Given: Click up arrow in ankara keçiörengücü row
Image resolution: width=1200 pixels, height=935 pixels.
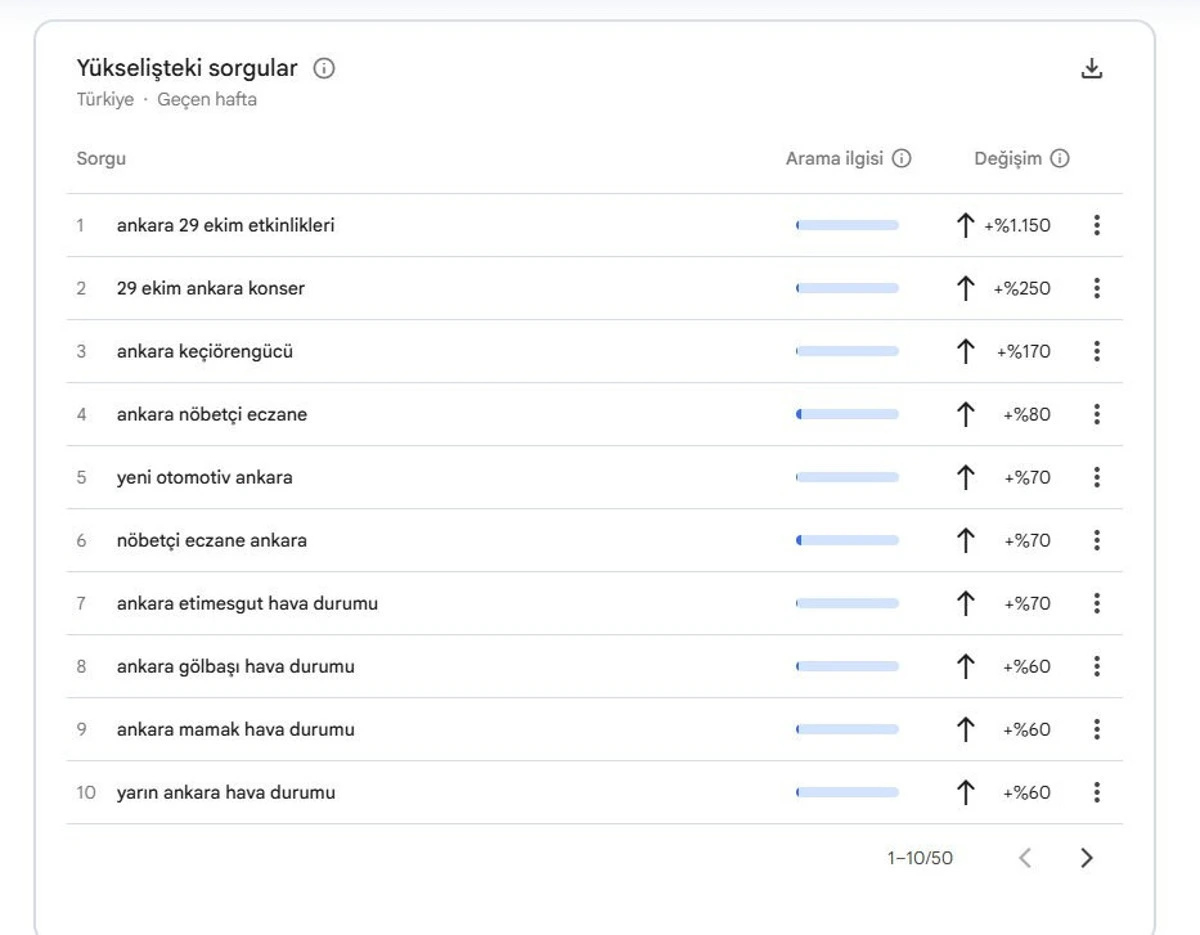Looking at the screenshot, I should pos(965,351).
